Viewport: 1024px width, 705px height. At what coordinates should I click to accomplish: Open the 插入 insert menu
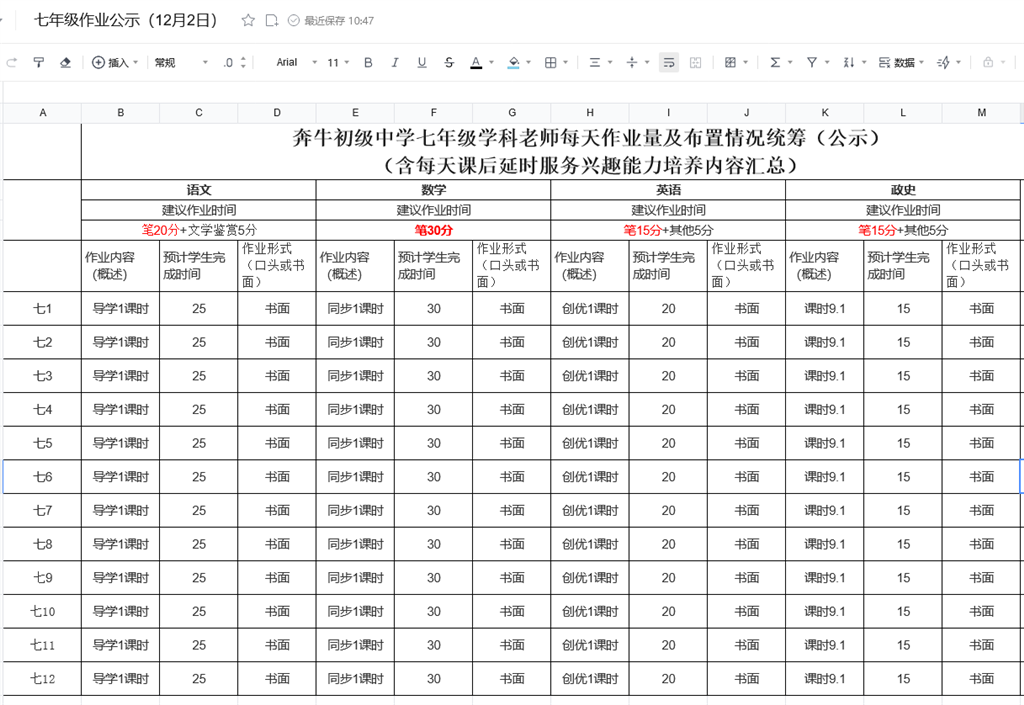[115, 63]
